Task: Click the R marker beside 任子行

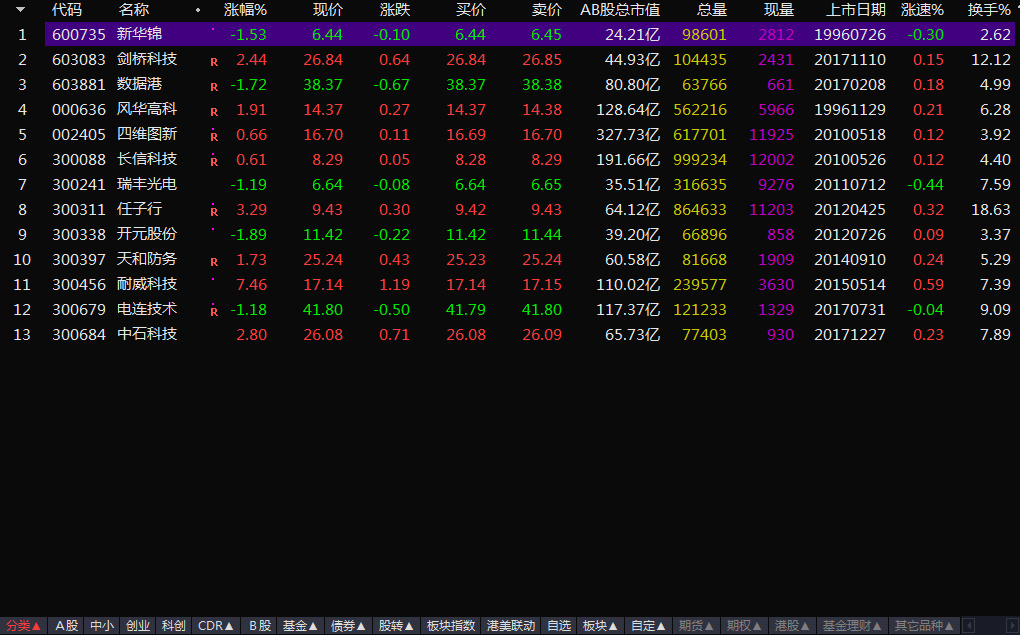Action: coord(213,211)
